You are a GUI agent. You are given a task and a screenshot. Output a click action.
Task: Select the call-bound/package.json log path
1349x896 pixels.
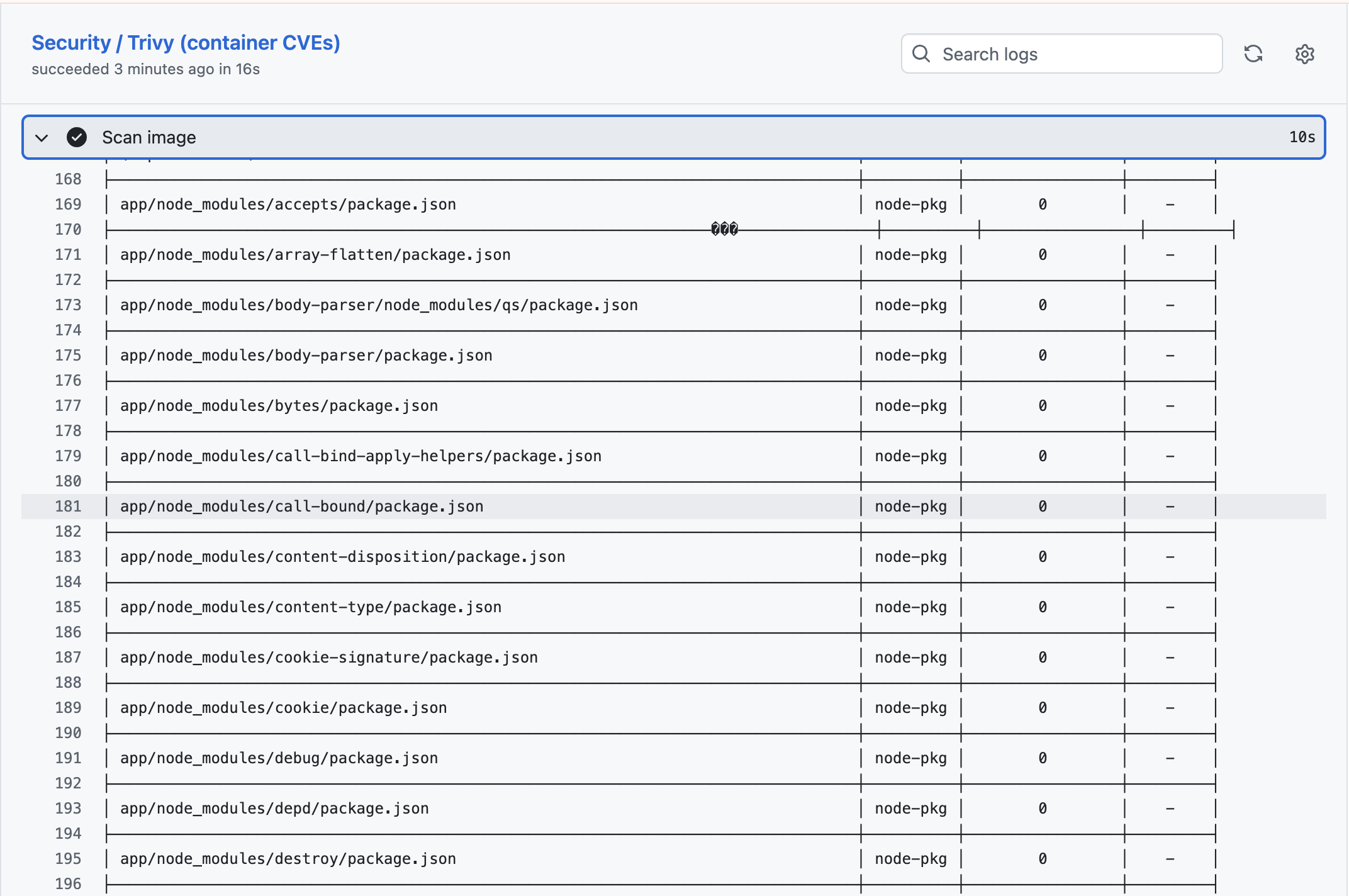click(x=302, y=507)
